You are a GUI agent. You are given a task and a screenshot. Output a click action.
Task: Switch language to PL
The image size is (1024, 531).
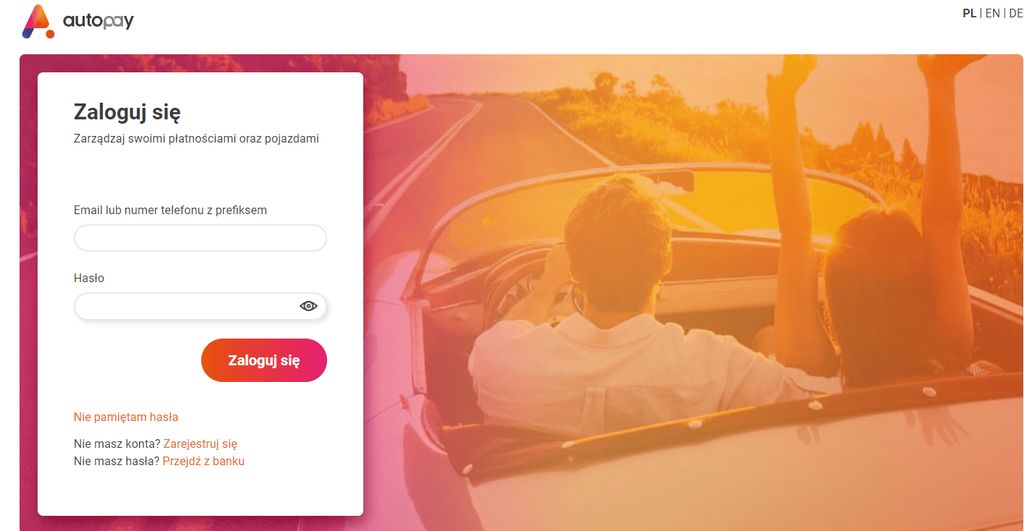pos(969,13)
